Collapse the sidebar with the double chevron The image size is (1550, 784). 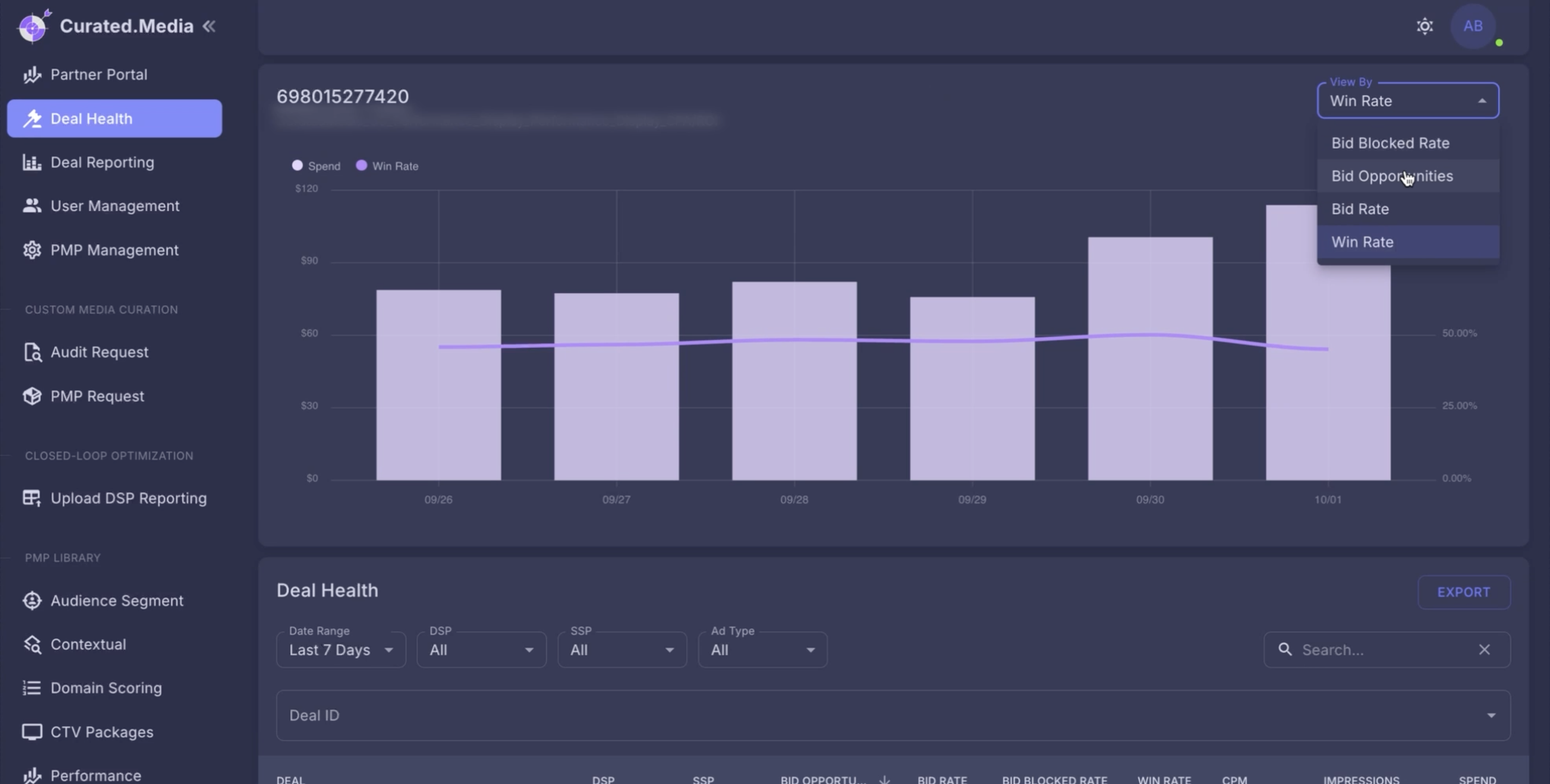pos(209,26)
